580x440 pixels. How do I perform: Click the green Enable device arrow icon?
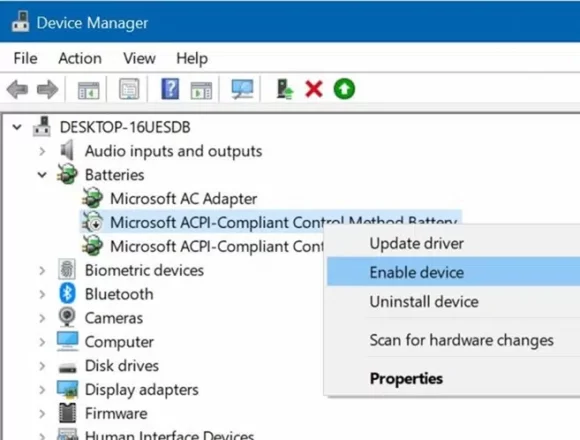pos(344,89)
